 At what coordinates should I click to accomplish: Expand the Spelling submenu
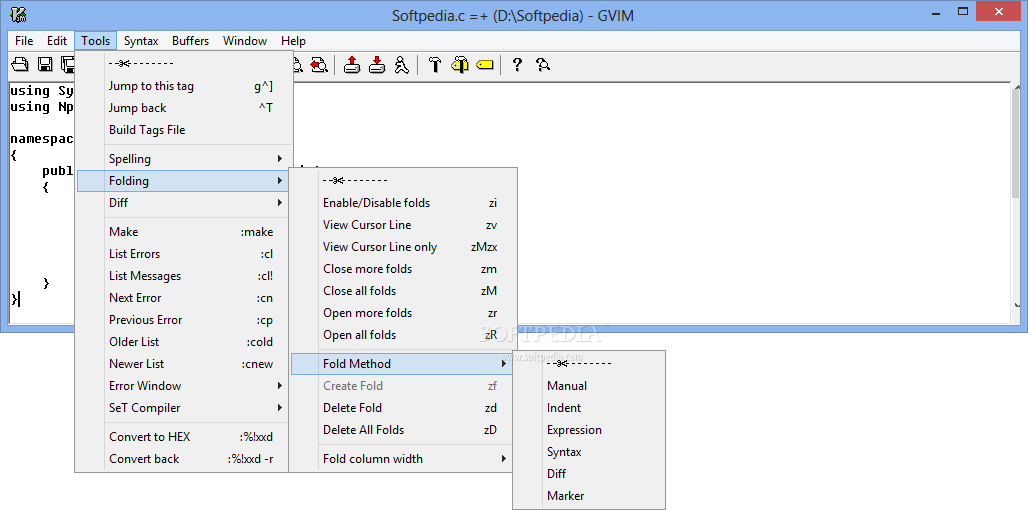184,159
